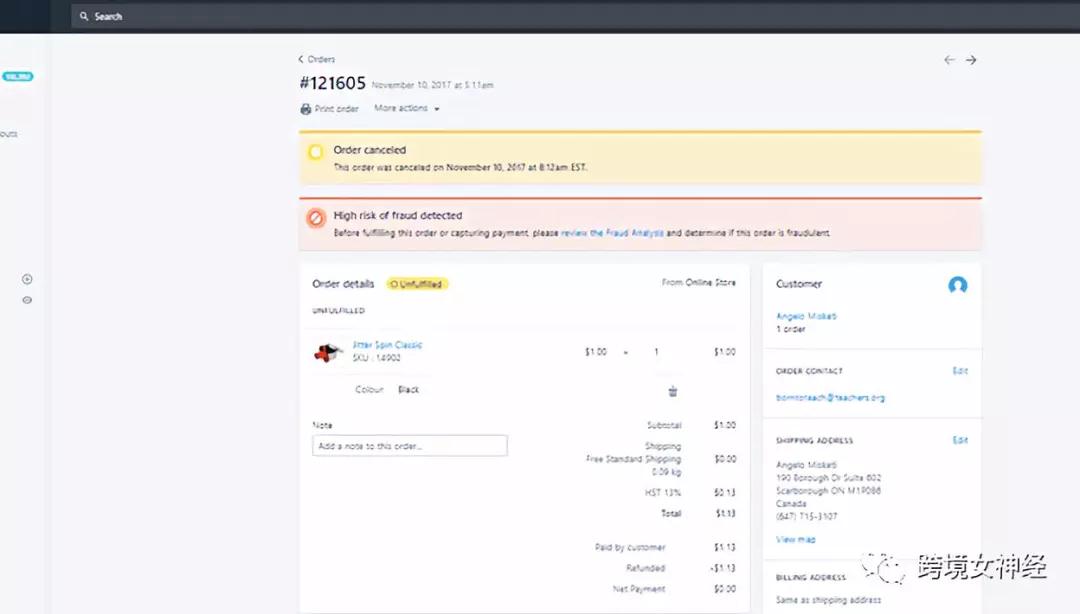Click the high risk fraud warning icon
1080x614 pixels.
[316, 217]
